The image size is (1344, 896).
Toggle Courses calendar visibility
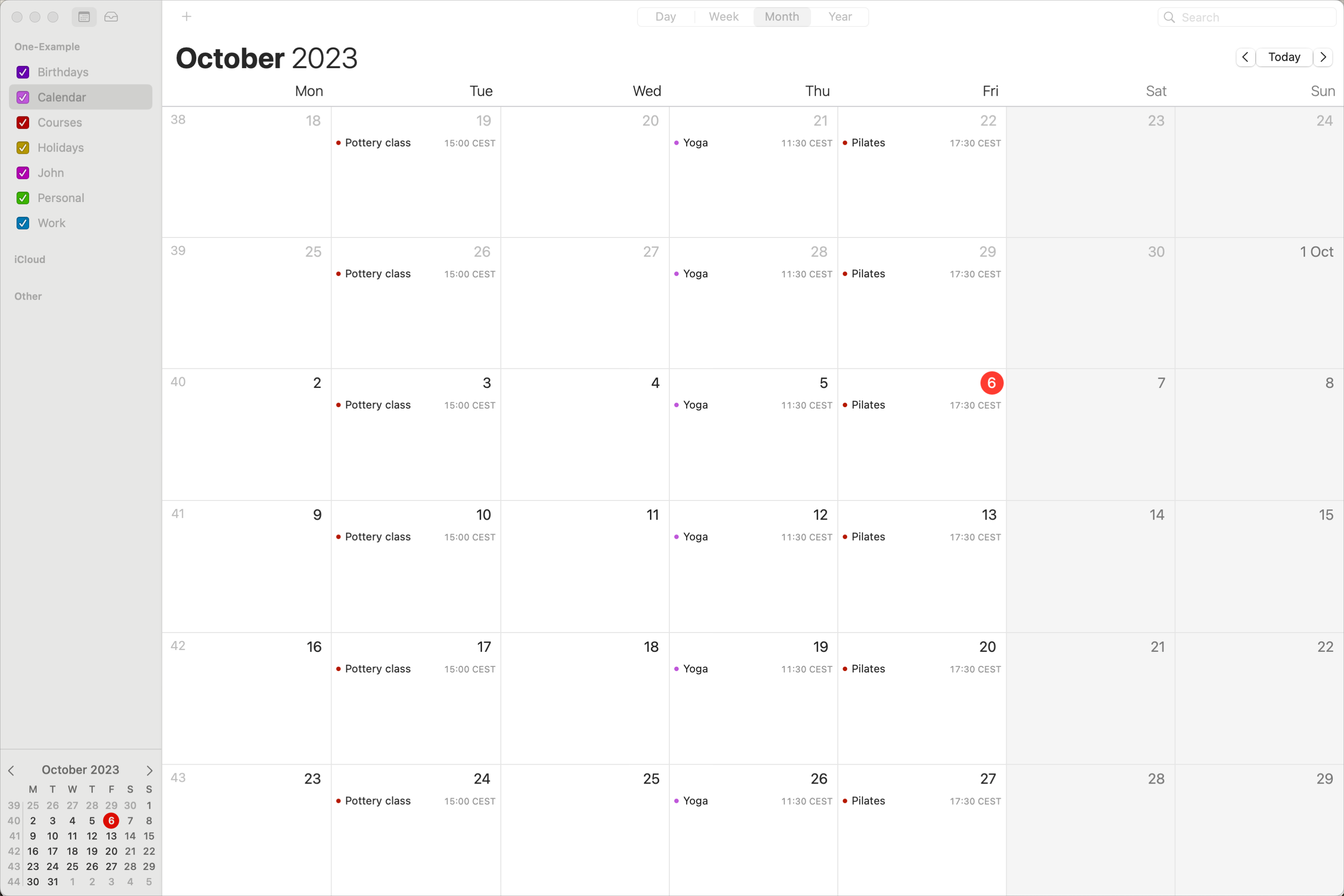pos(23,122)
